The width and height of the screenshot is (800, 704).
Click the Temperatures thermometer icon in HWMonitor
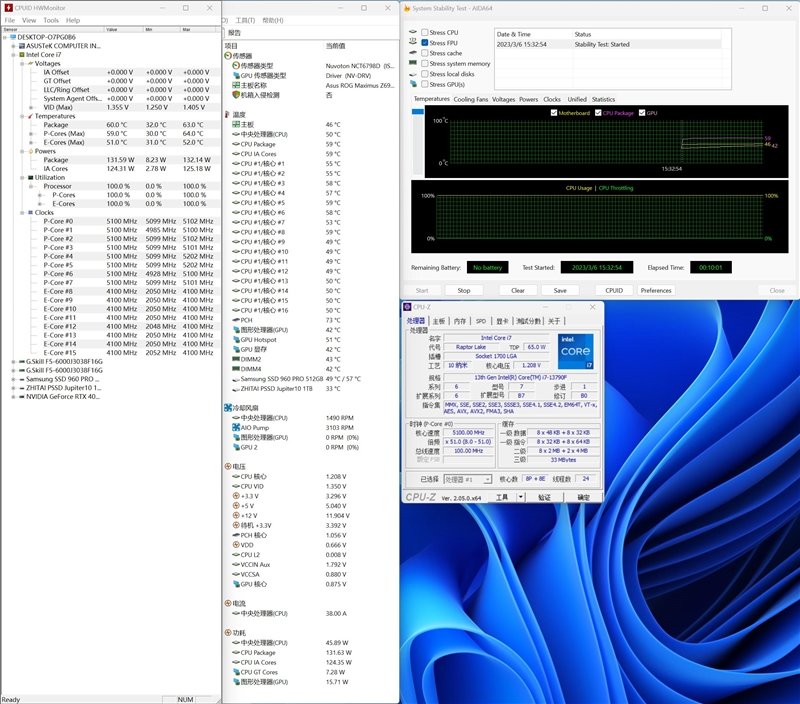31,116
